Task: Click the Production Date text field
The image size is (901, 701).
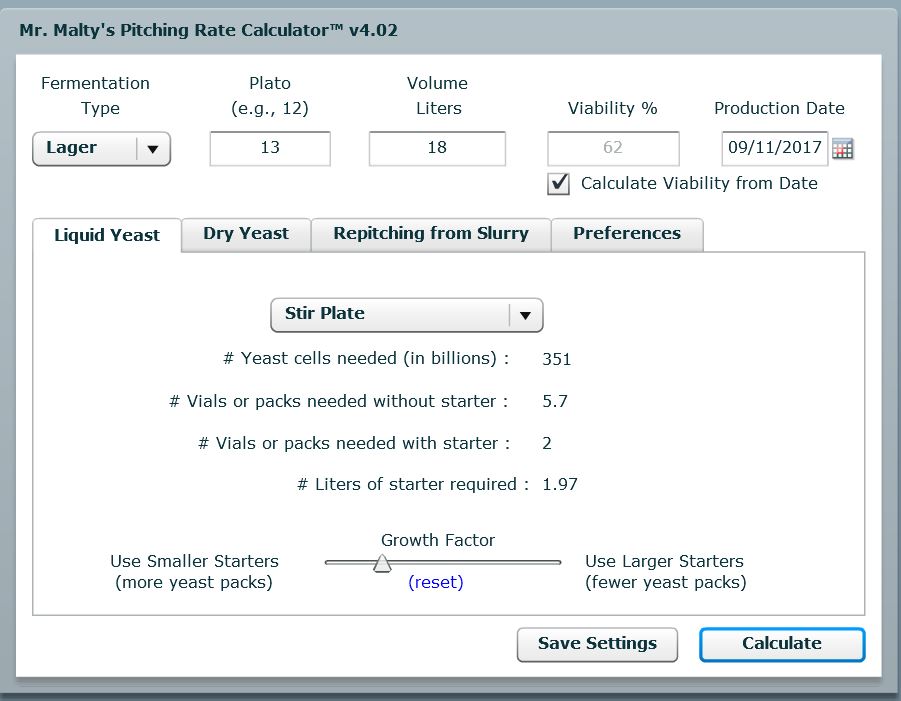Action: [774, 148]
